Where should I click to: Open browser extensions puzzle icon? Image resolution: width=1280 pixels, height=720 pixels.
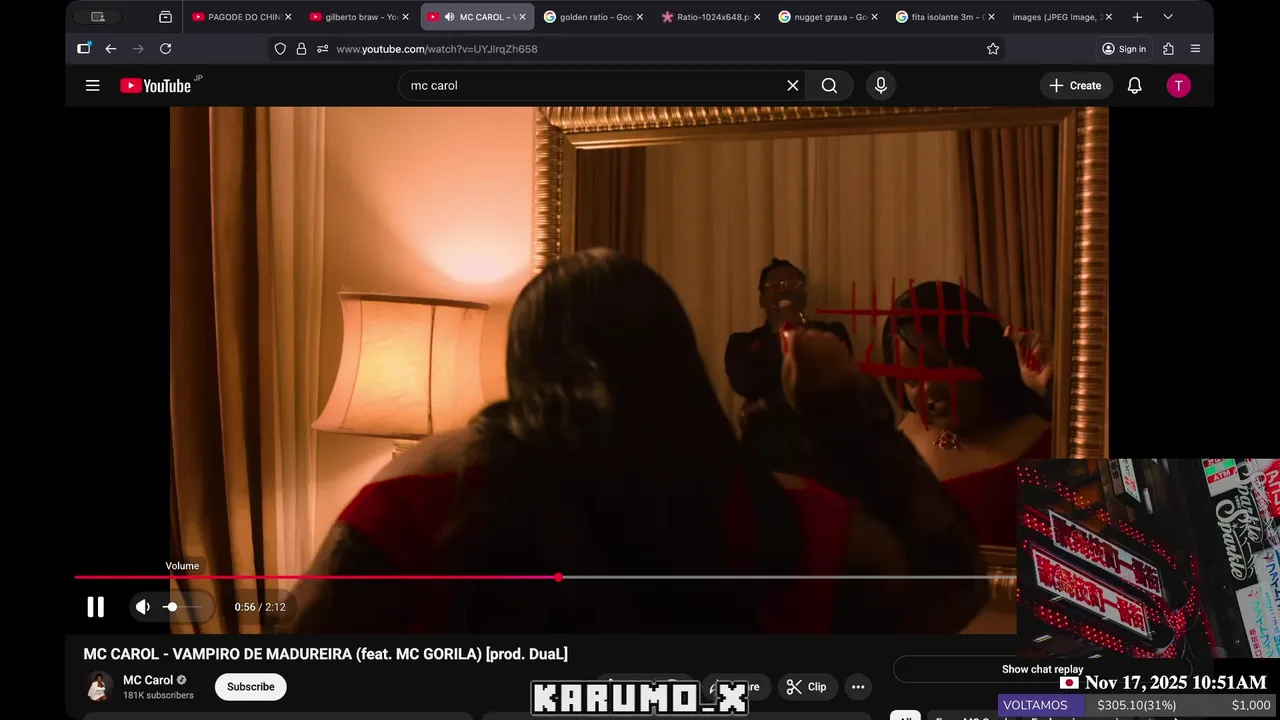tap(1168, 49)
